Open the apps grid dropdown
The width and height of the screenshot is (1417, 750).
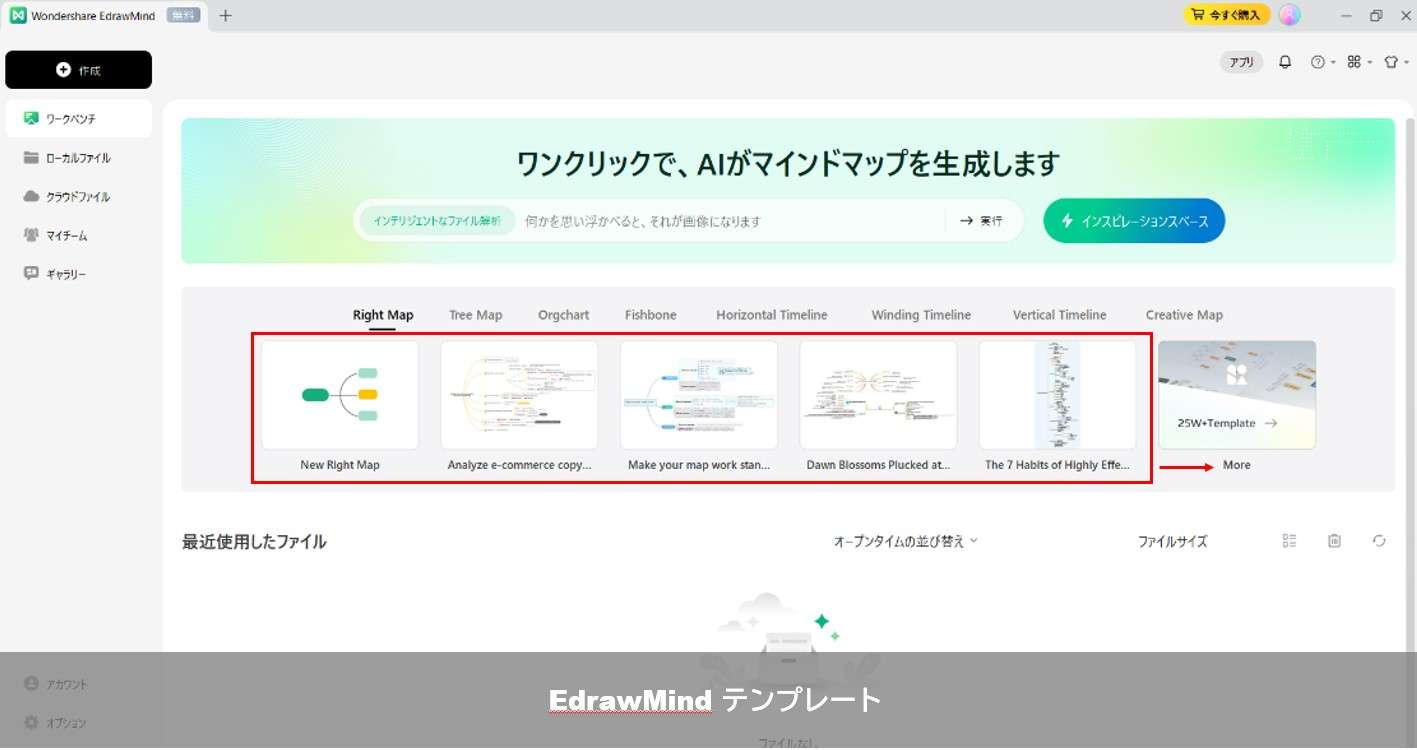click(x=1358, y=62)
